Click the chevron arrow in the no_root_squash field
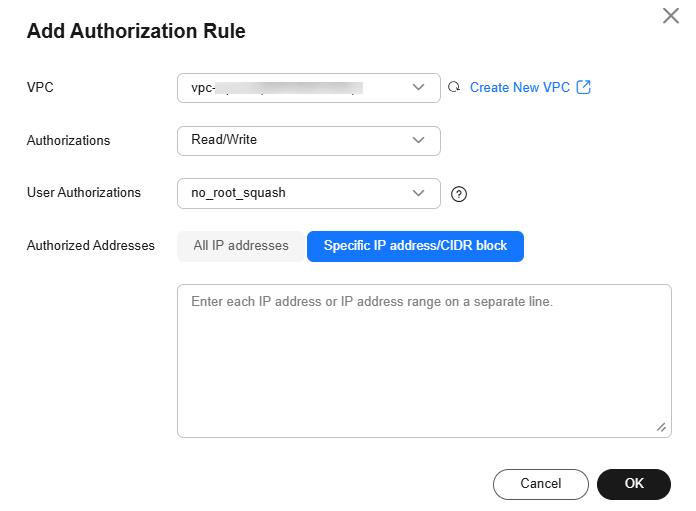The height and width of the screenshot is (511, 696). [x=419, y=193]
